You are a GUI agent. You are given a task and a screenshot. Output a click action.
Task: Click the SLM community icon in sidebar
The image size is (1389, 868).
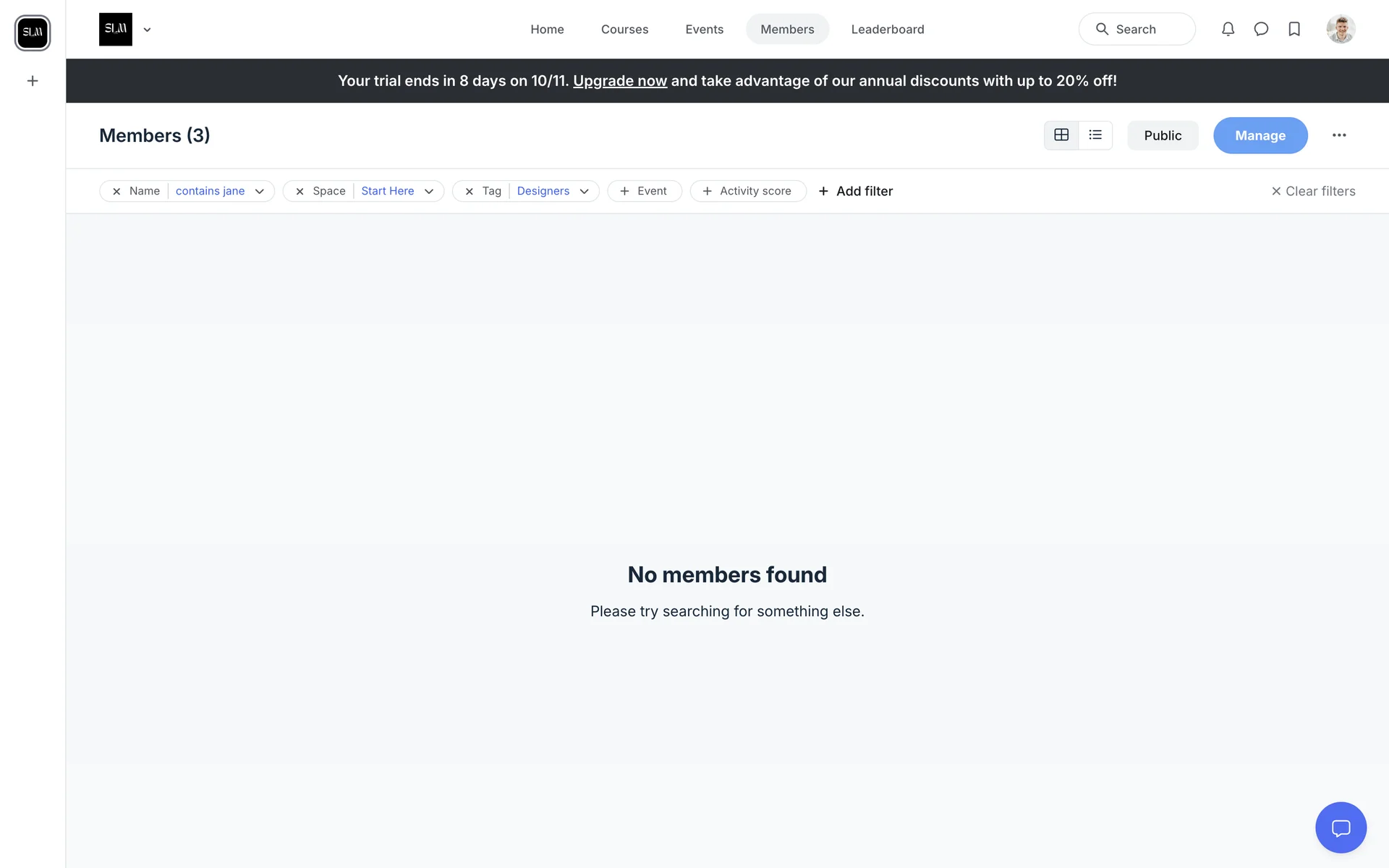tap(33, 33)
